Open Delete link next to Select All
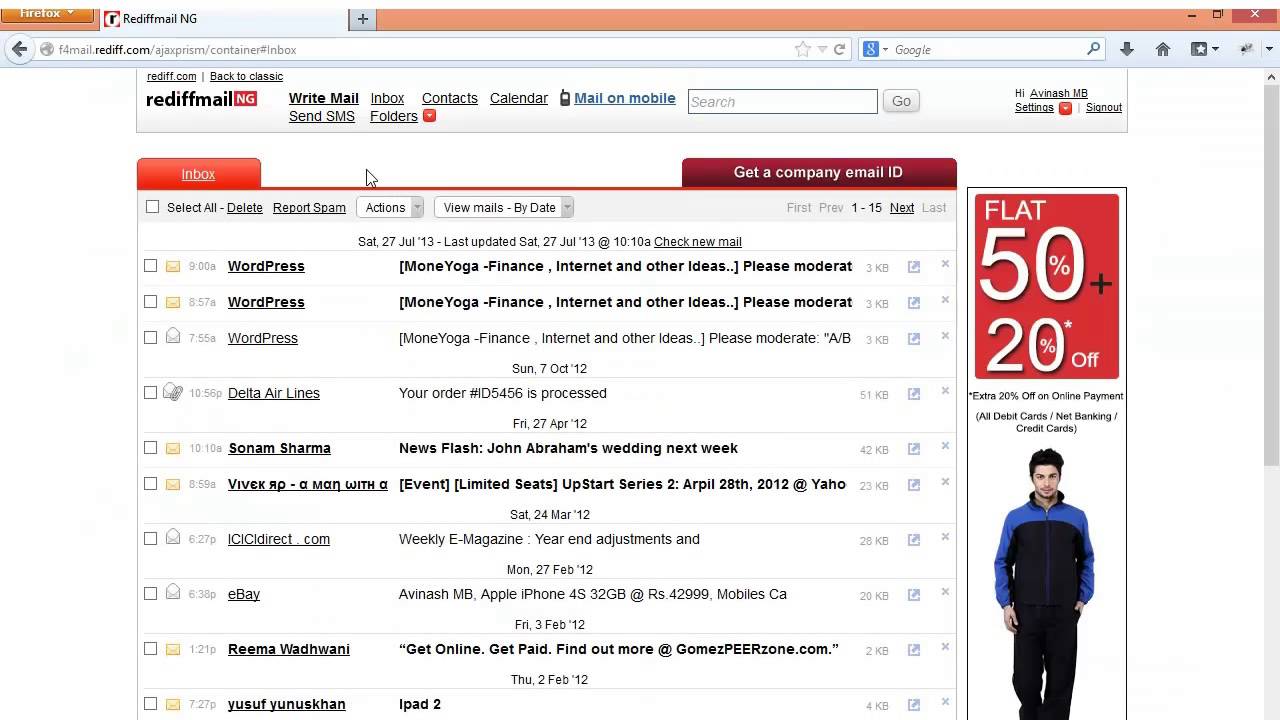Screen dimensions: 1280x720 click(x=244, y=207)
